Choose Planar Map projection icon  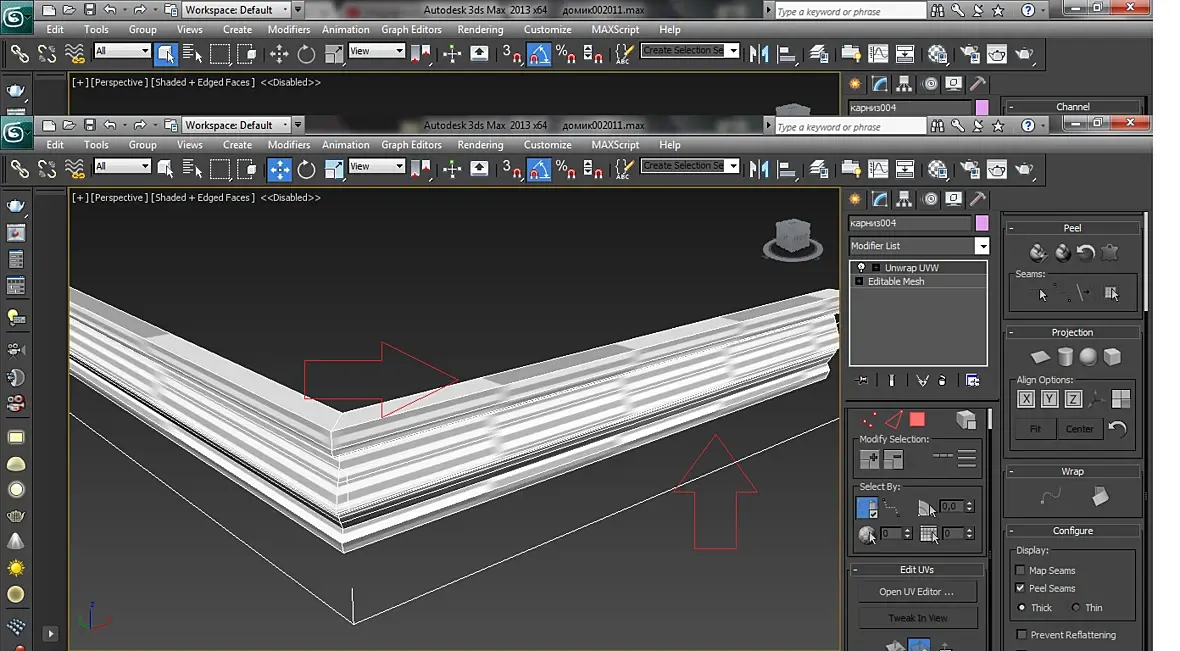pos(1040,357)
